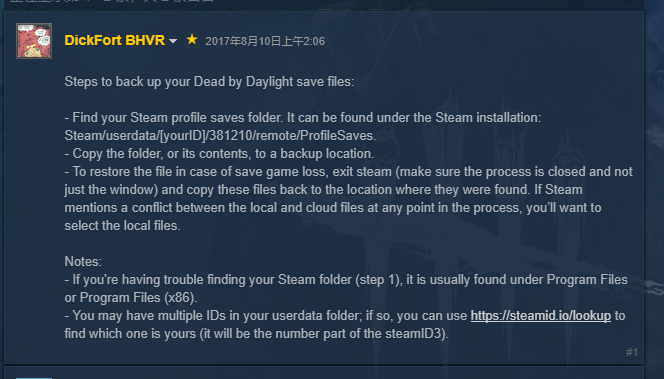Click the 'select the local files' text
Screen dimensions: 664x379
122,226
